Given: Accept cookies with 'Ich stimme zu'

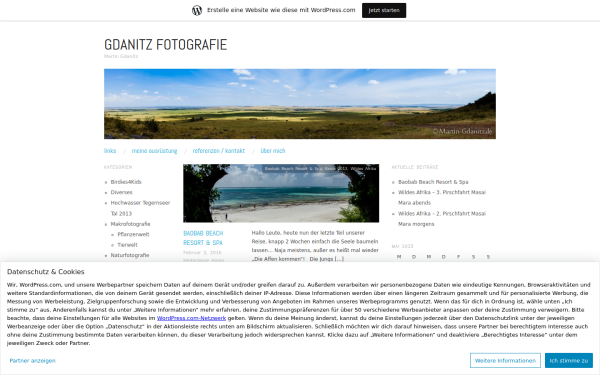Looking at the screenshot, I should click(569, 360).
